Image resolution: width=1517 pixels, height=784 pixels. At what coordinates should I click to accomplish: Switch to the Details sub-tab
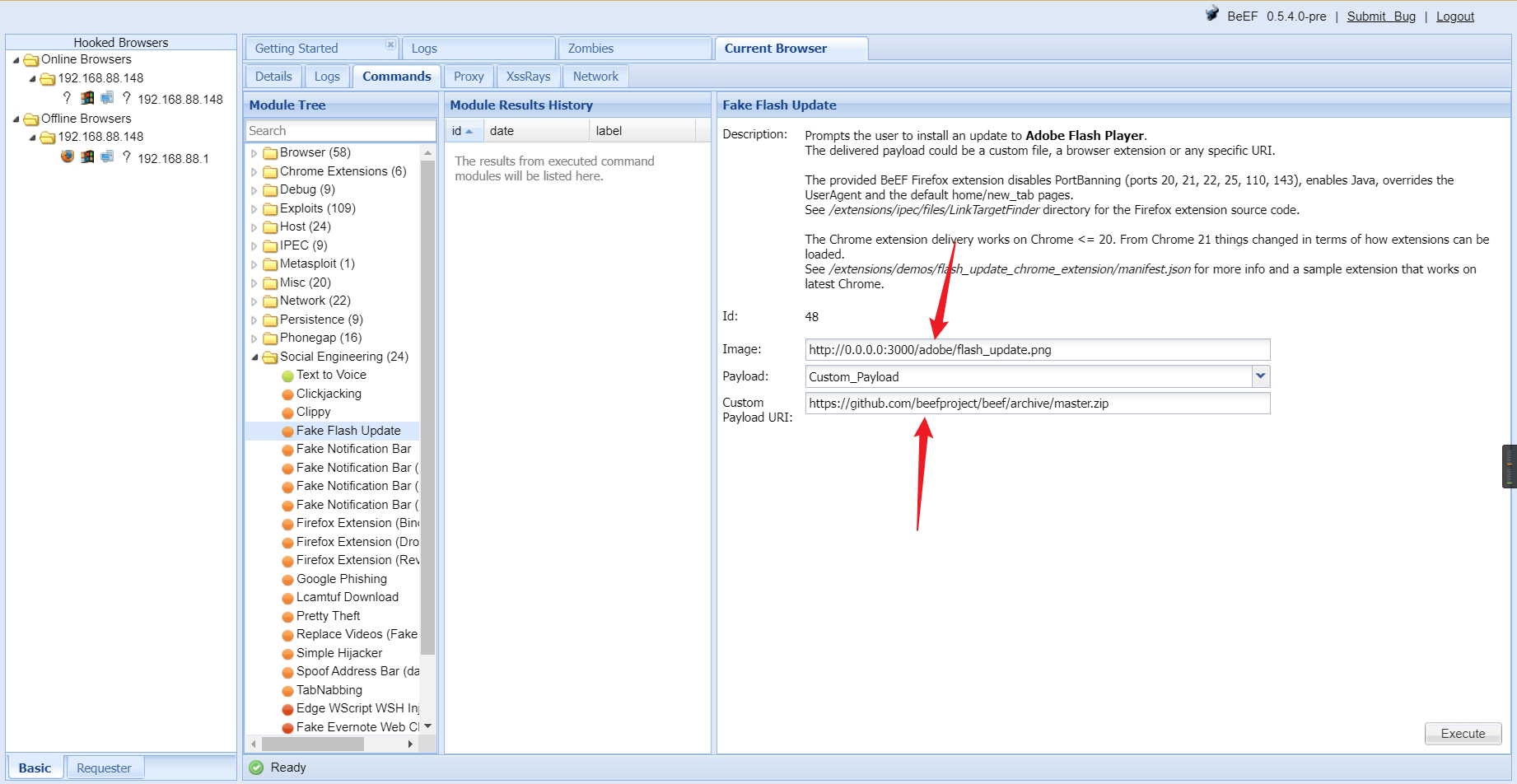tap(273, 77)
